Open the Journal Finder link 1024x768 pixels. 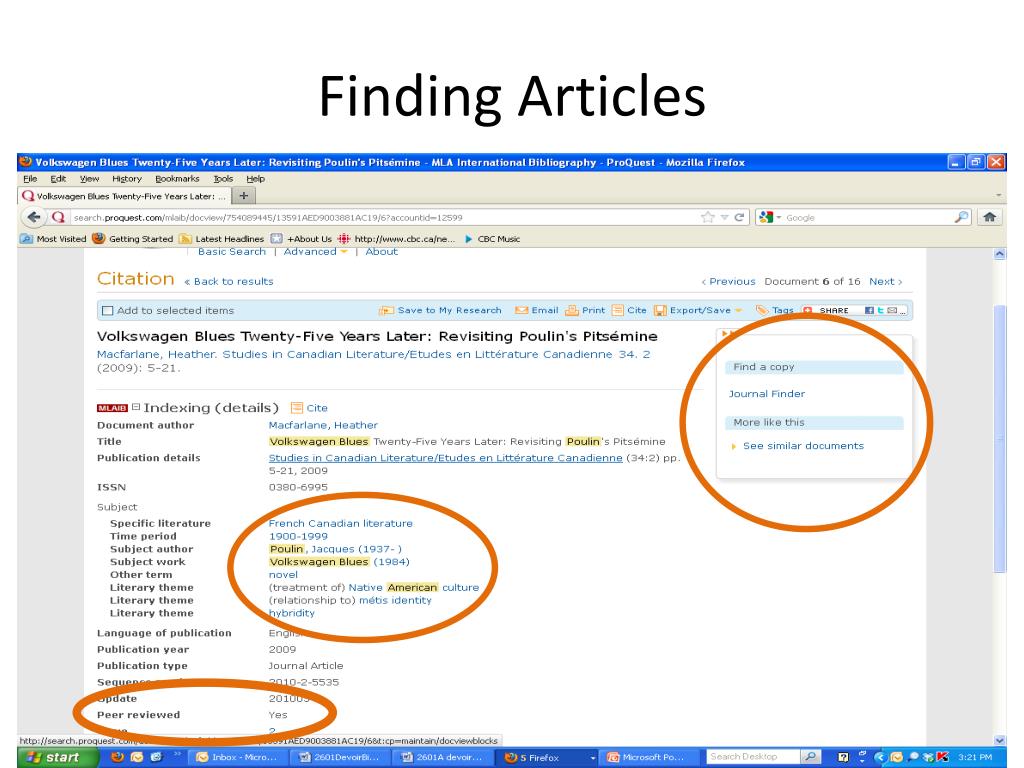(x=767, y=394)
